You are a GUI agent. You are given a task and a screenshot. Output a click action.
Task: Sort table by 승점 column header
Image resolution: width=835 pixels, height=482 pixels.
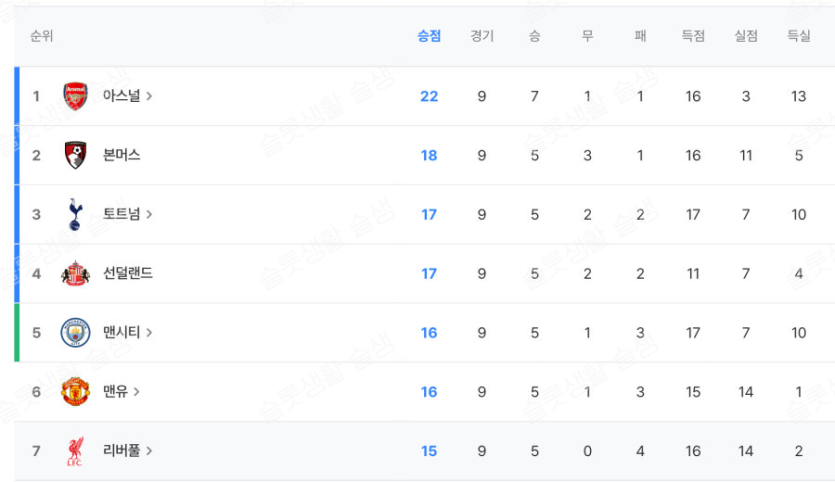(x=429, y=36)
